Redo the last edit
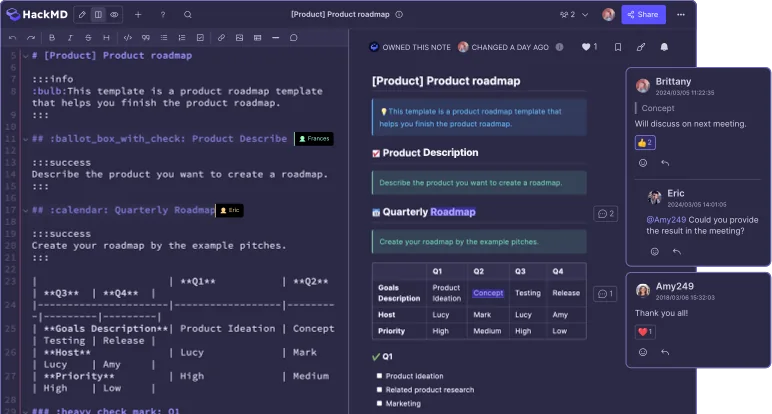 [x=31, y=38]
